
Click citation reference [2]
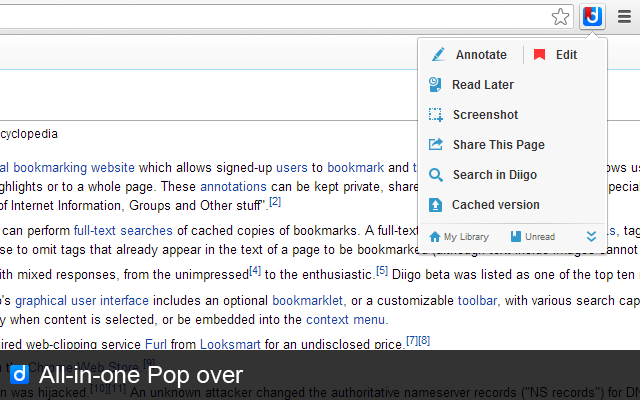click(x=275, y=201)
